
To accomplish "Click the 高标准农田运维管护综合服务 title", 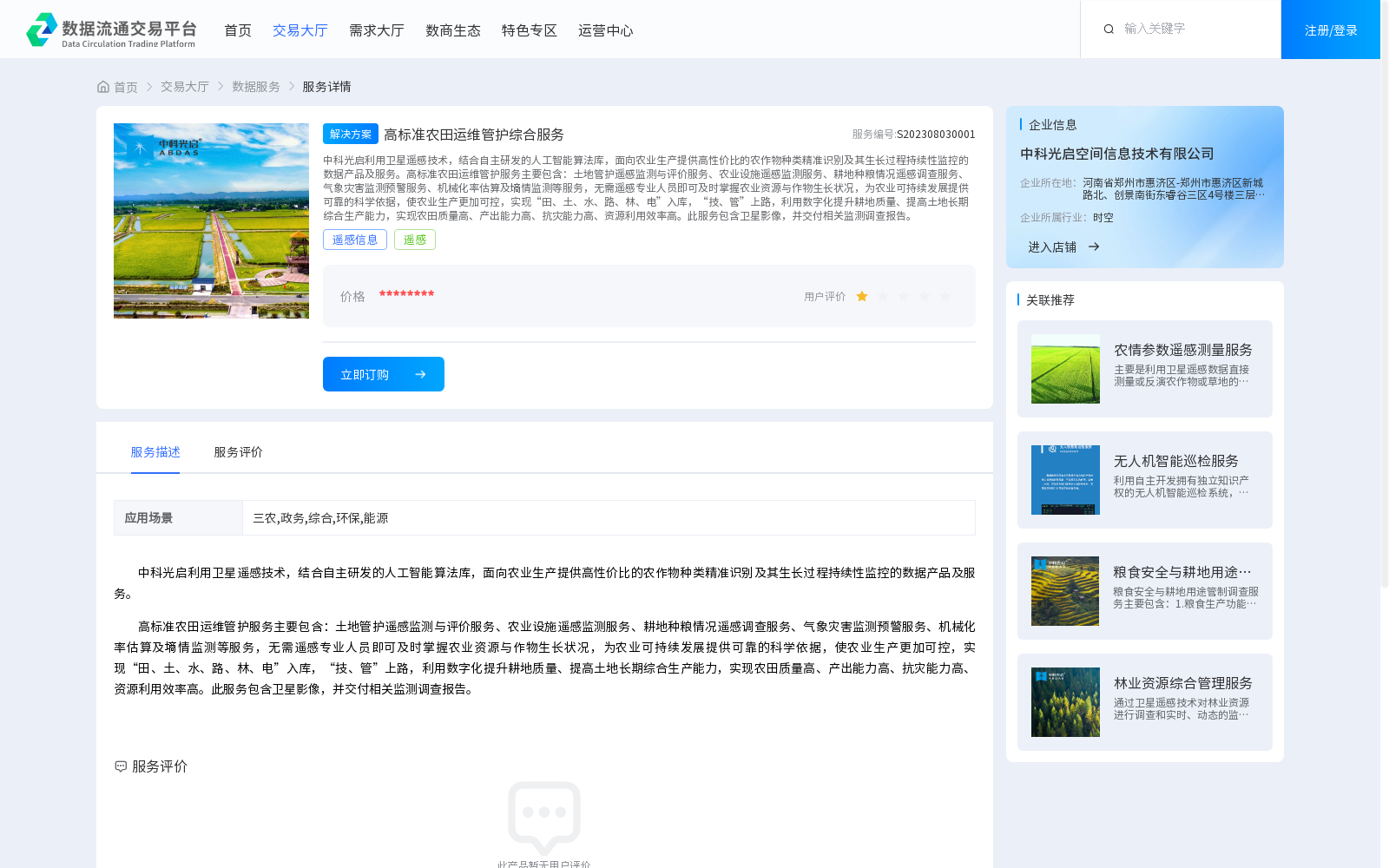I will pos(474,135).
